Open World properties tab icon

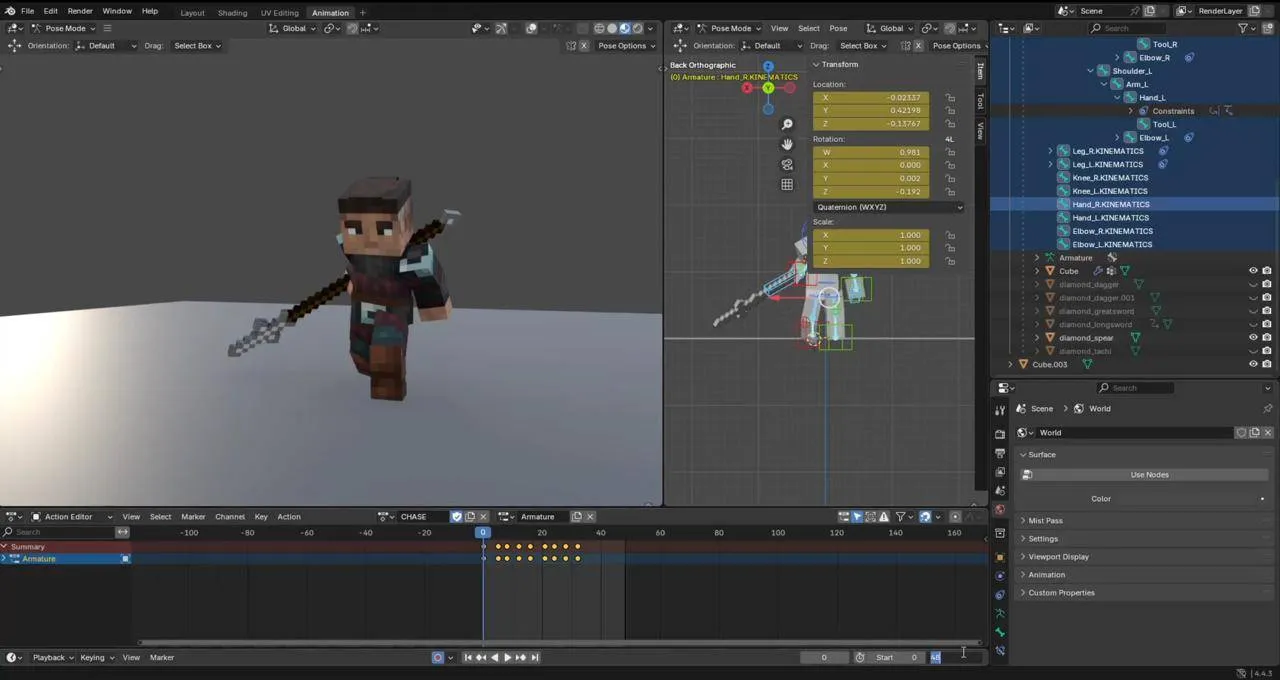coord(1000,510)
